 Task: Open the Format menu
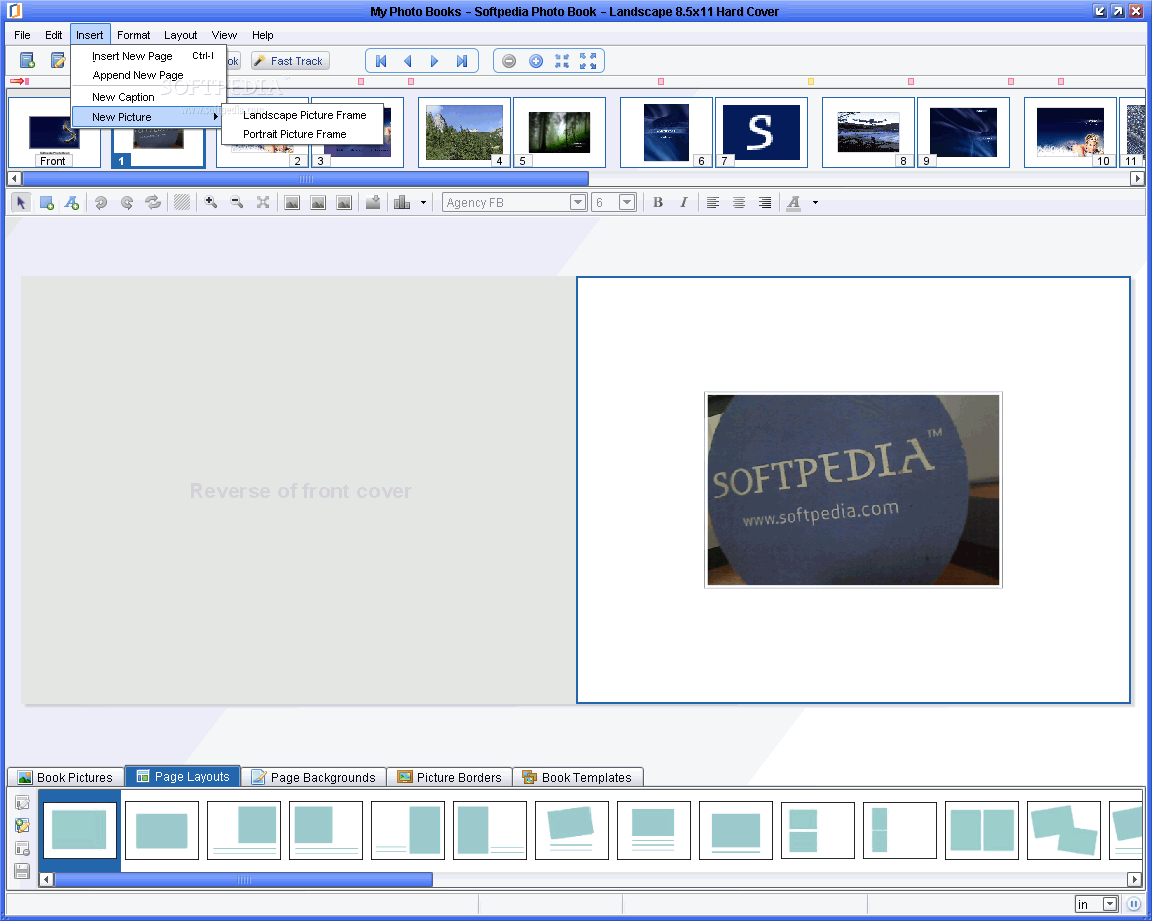click(x=134, y=35)
